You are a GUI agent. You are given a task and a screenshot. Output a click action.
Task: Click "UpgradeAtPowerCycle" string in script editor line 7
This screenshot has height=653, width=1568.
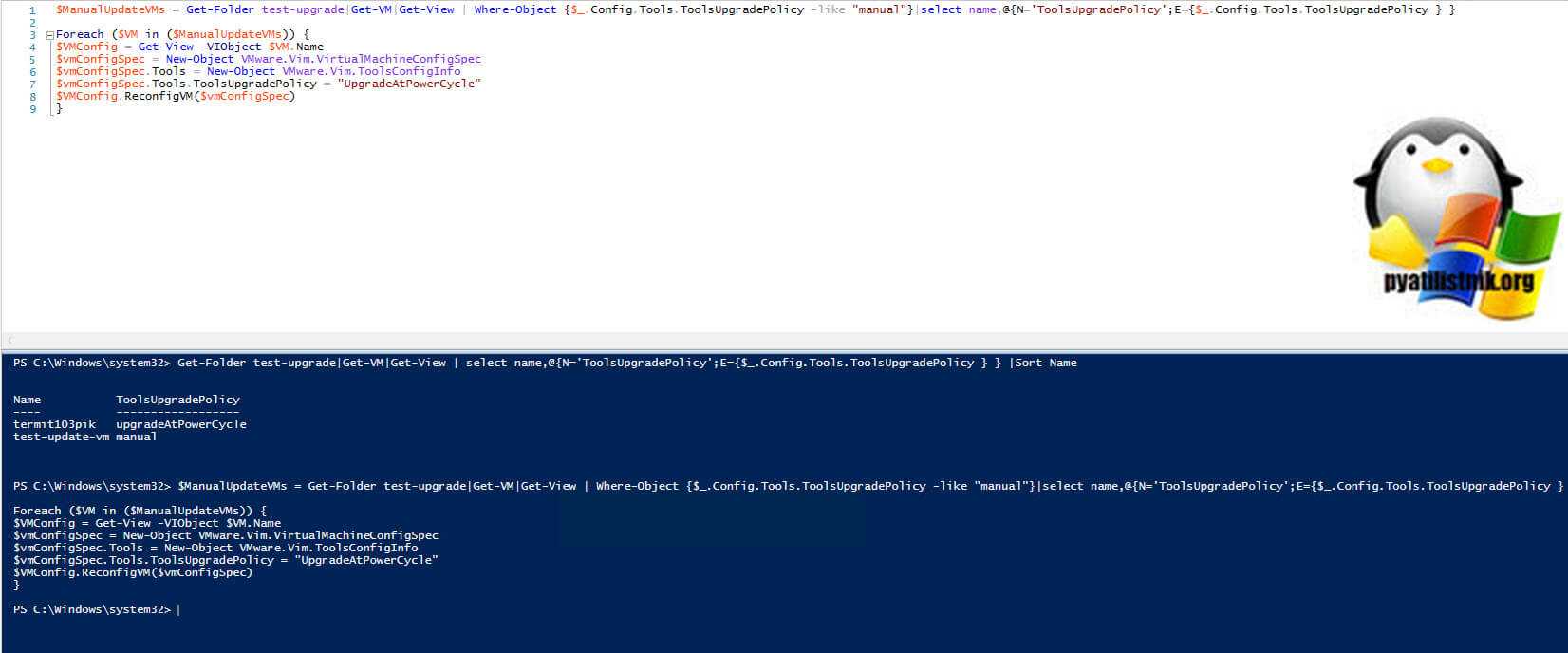409,84
